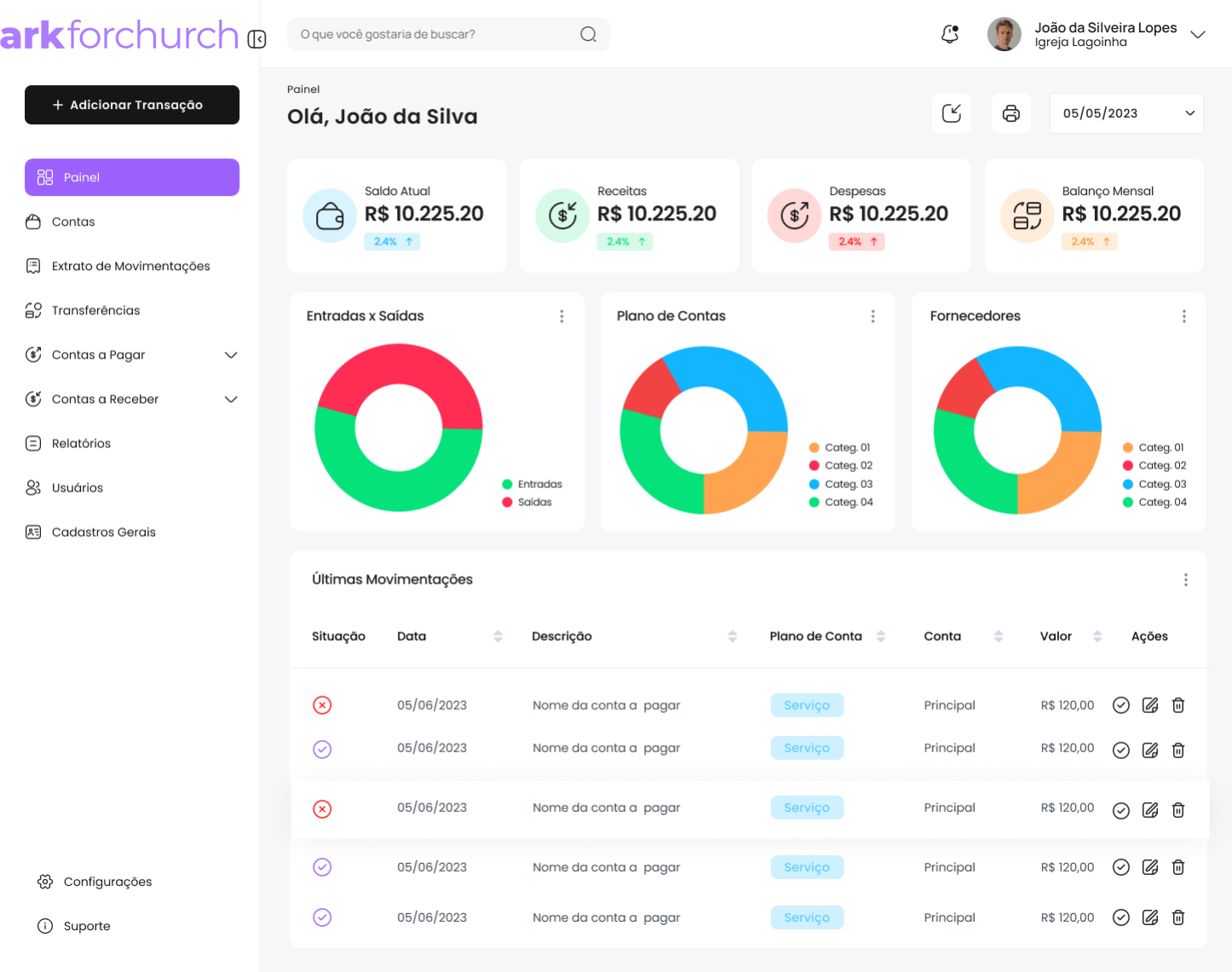Toggle the purple check status on last row
The image size is (1232, 972).
tap(322, 917)
